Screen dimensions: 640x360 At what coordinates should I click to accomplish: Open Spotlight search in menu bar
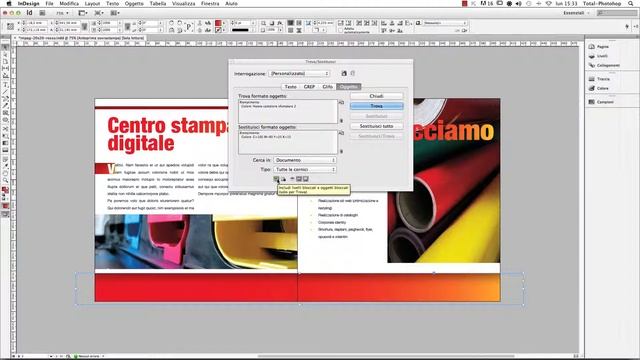click(x=631, y=3)
